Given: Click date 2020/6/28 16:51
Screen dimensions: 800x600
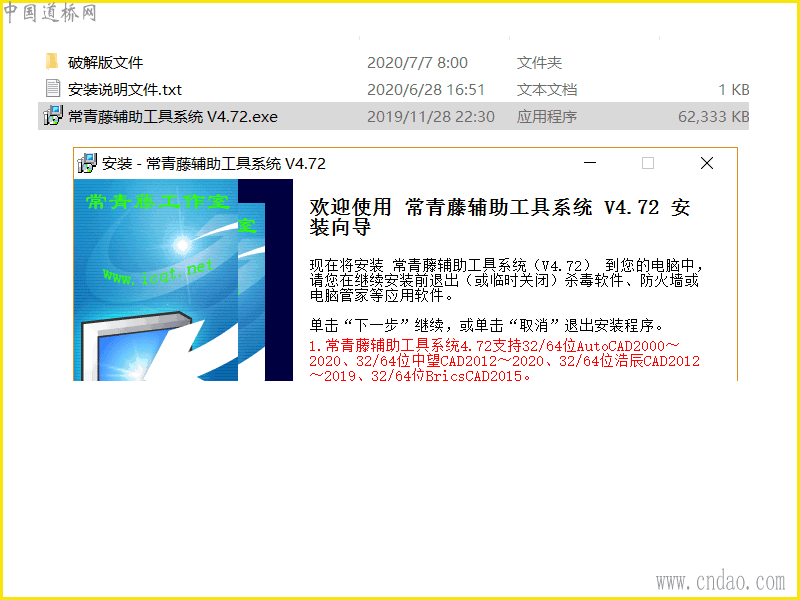Looking at the screenshot, I should [x=426, y=89].
